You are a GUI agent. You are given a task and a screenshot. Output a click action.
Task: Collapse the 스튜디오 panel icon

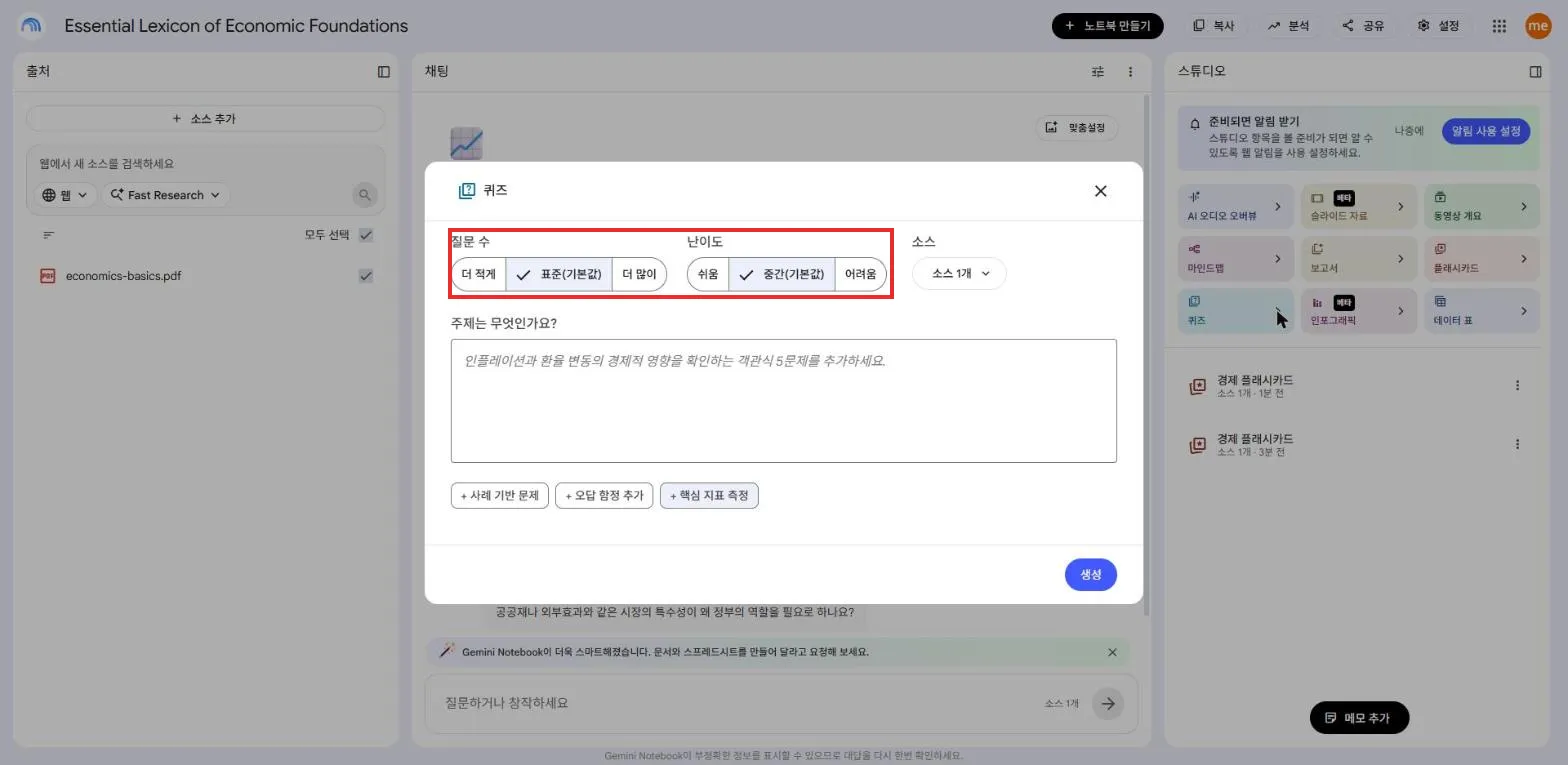1536,72
